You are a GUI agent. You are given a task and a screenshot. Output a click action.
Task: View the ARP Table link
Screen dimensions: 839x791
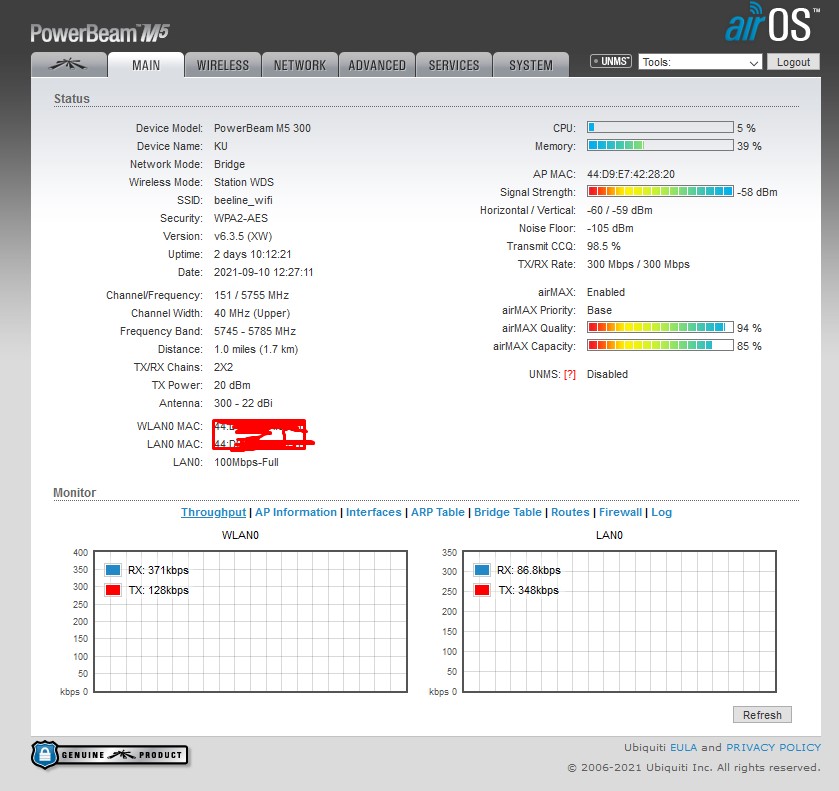438,512
